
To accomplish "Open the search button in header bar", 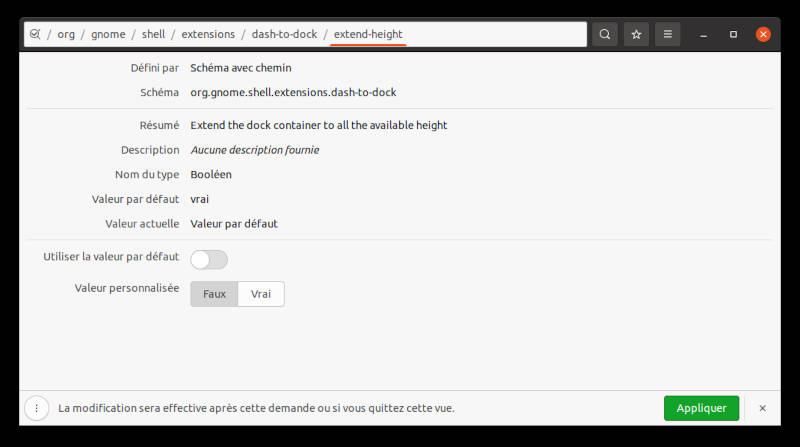I will click(604, 34).
